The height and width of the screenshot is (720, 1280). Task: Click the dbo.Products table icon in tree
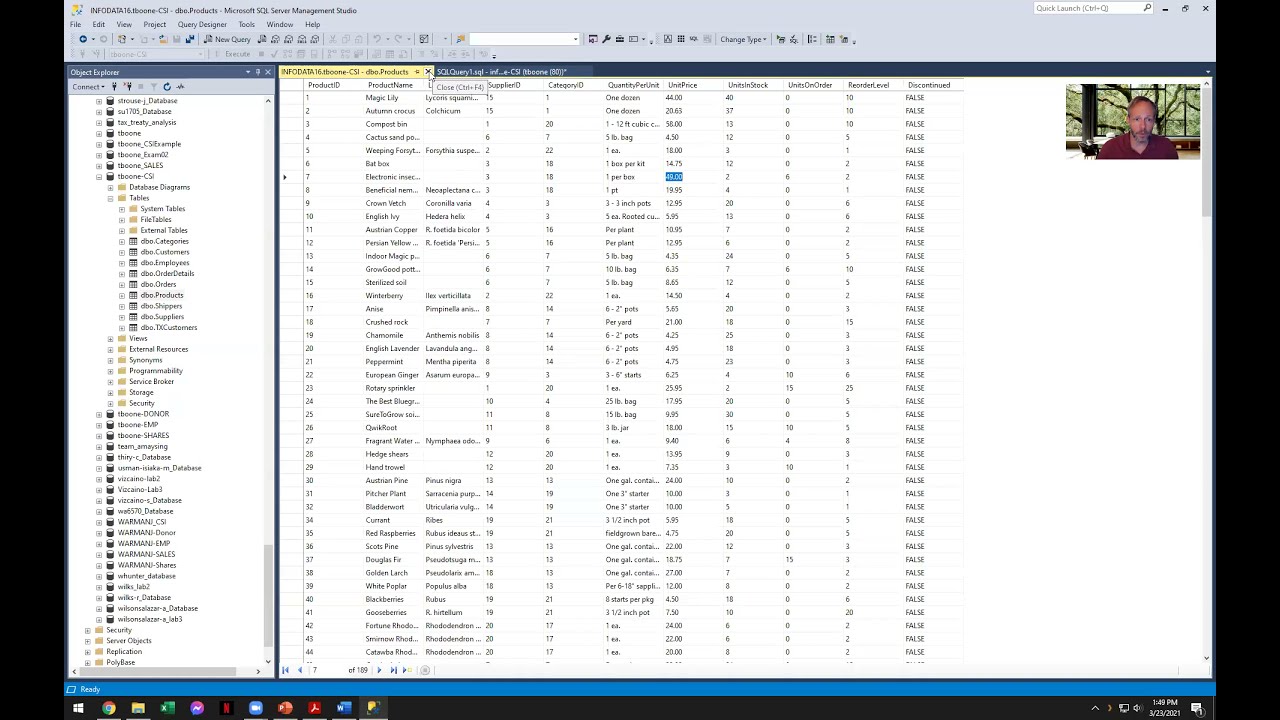pos(133,295)
